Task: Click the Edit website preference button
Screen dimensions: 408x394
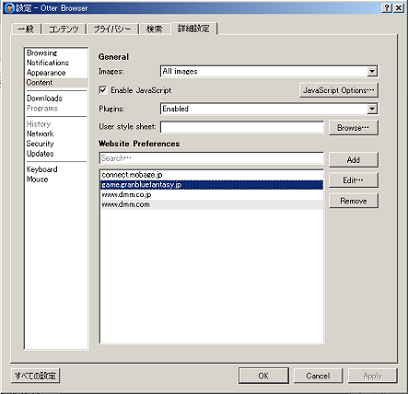Action: pos(353,180)
